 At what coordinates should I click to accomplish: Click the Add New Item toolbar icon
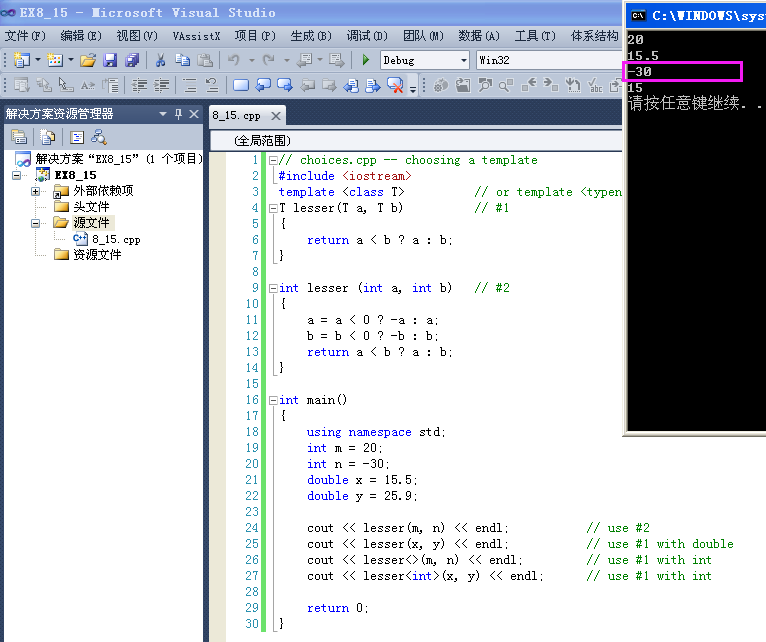pyautogui.click(x=55, y=60)
